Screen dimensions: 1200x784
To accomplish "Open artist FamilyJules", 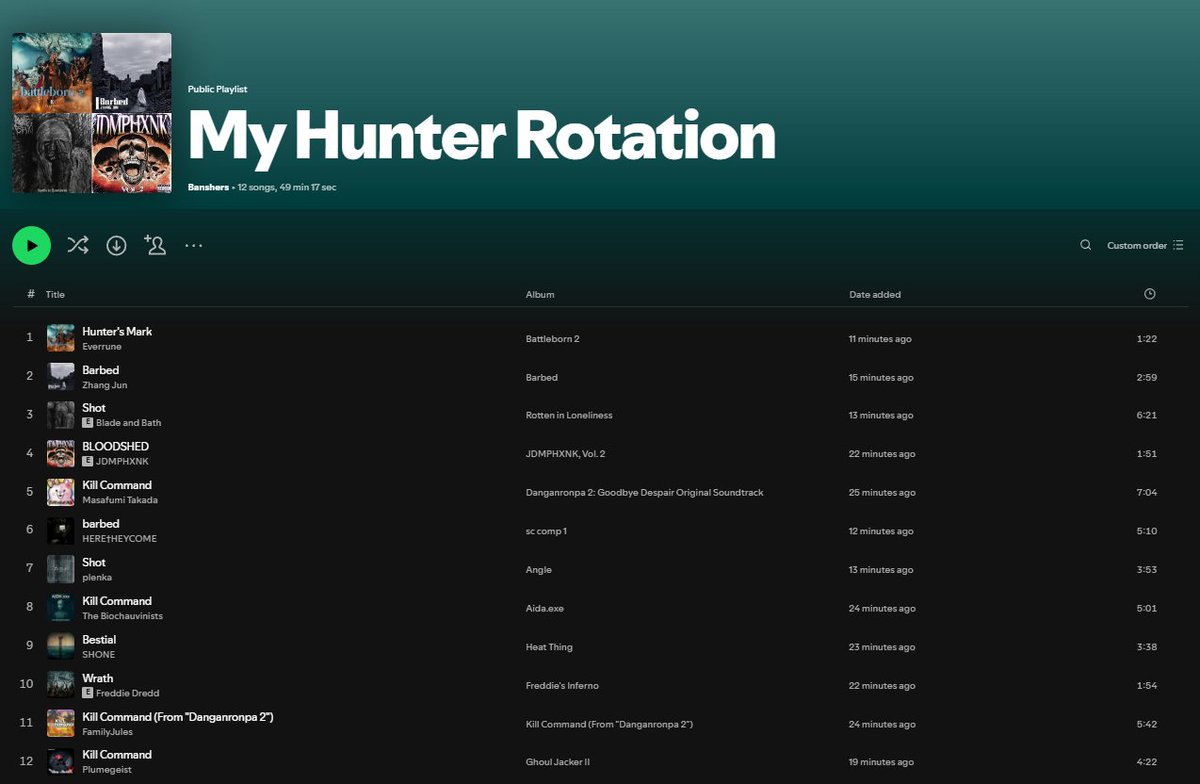I will (107, 732).
